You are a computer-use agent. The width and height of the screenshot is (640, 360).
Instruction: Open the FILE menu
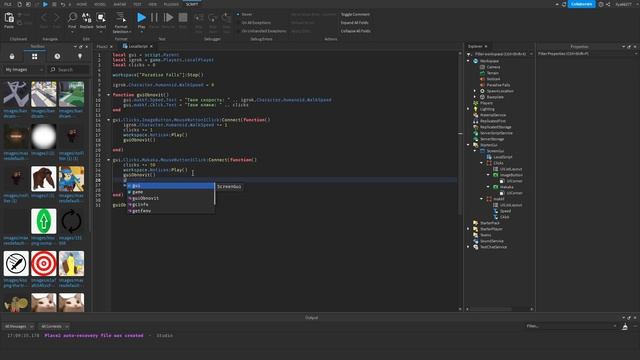coord(8,4)
